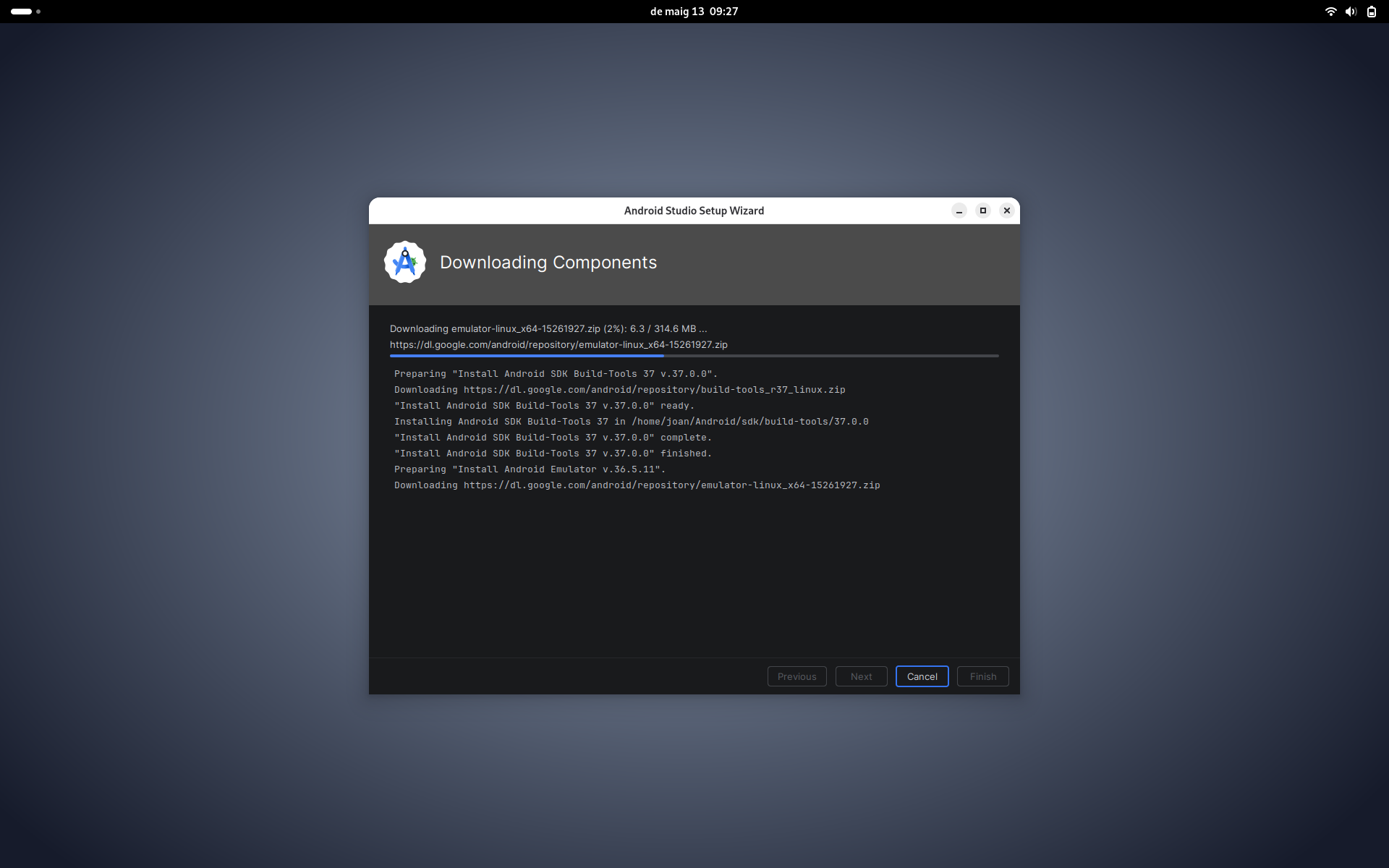Minimize the Setup Wizard window
This screenshot has width=1389, height=868.
[x=959, y=210]
